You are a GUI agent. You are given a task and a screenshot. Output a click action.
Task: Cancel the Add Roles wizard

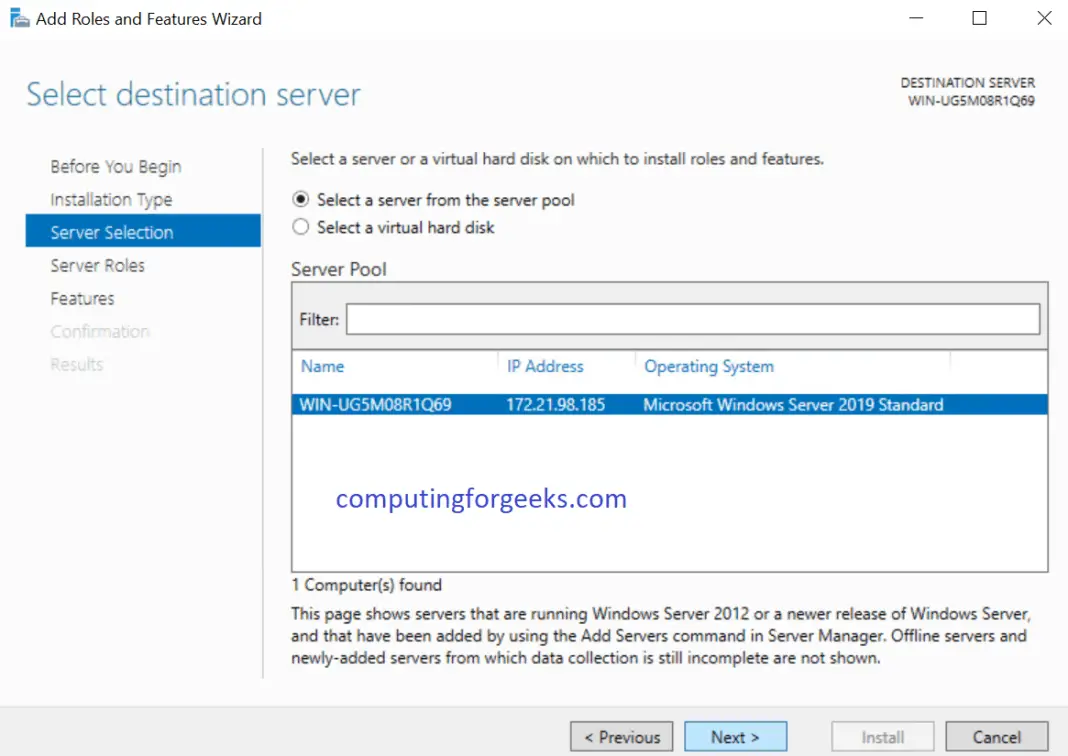coord(996,736)
